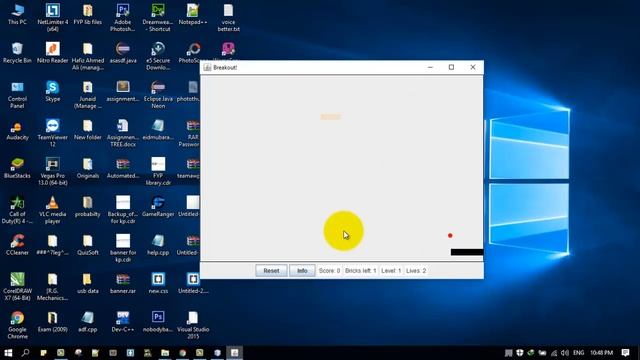640x360 pixels.
Task: Open the Action Center notifications icon
Action: (x=625, y=353)
